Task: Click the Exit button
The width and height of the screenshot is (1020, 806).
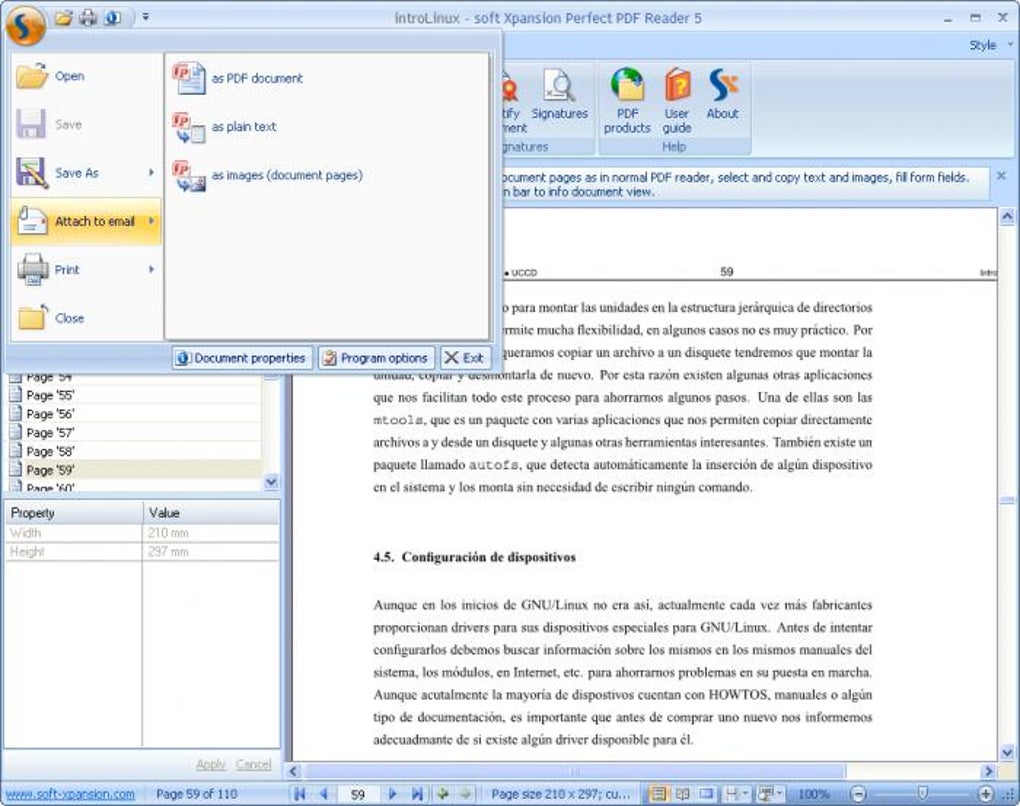Action: pyautogui.click(x=464, y=358)
